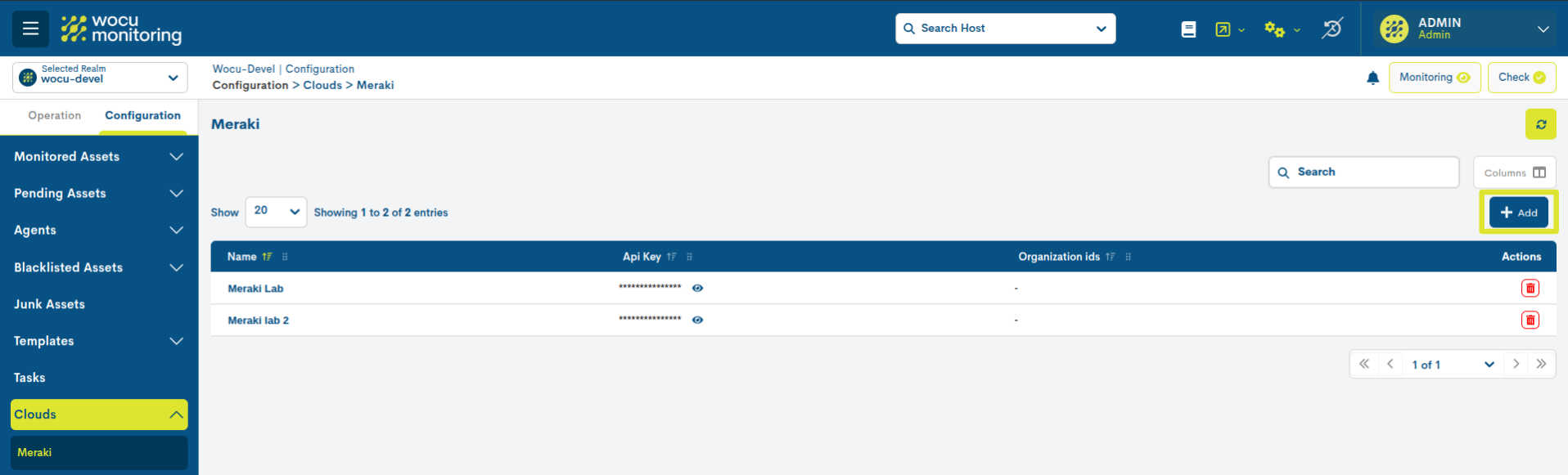Open the notifications bell
Image resolution: width=1568 pixels, height=475 pixels.
coord(1372,78)
